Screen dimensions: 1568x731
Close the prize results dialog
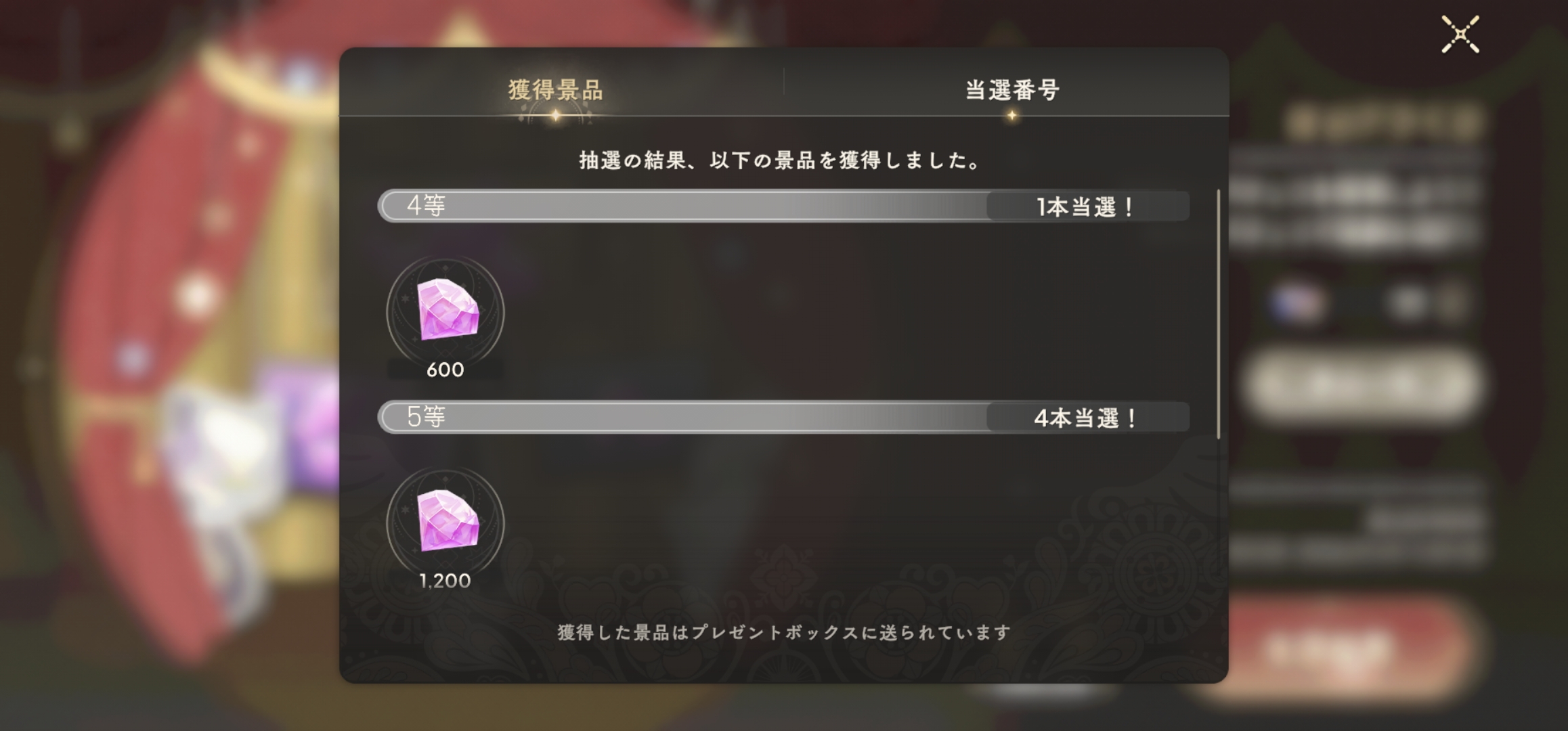tap(1460, 35)
